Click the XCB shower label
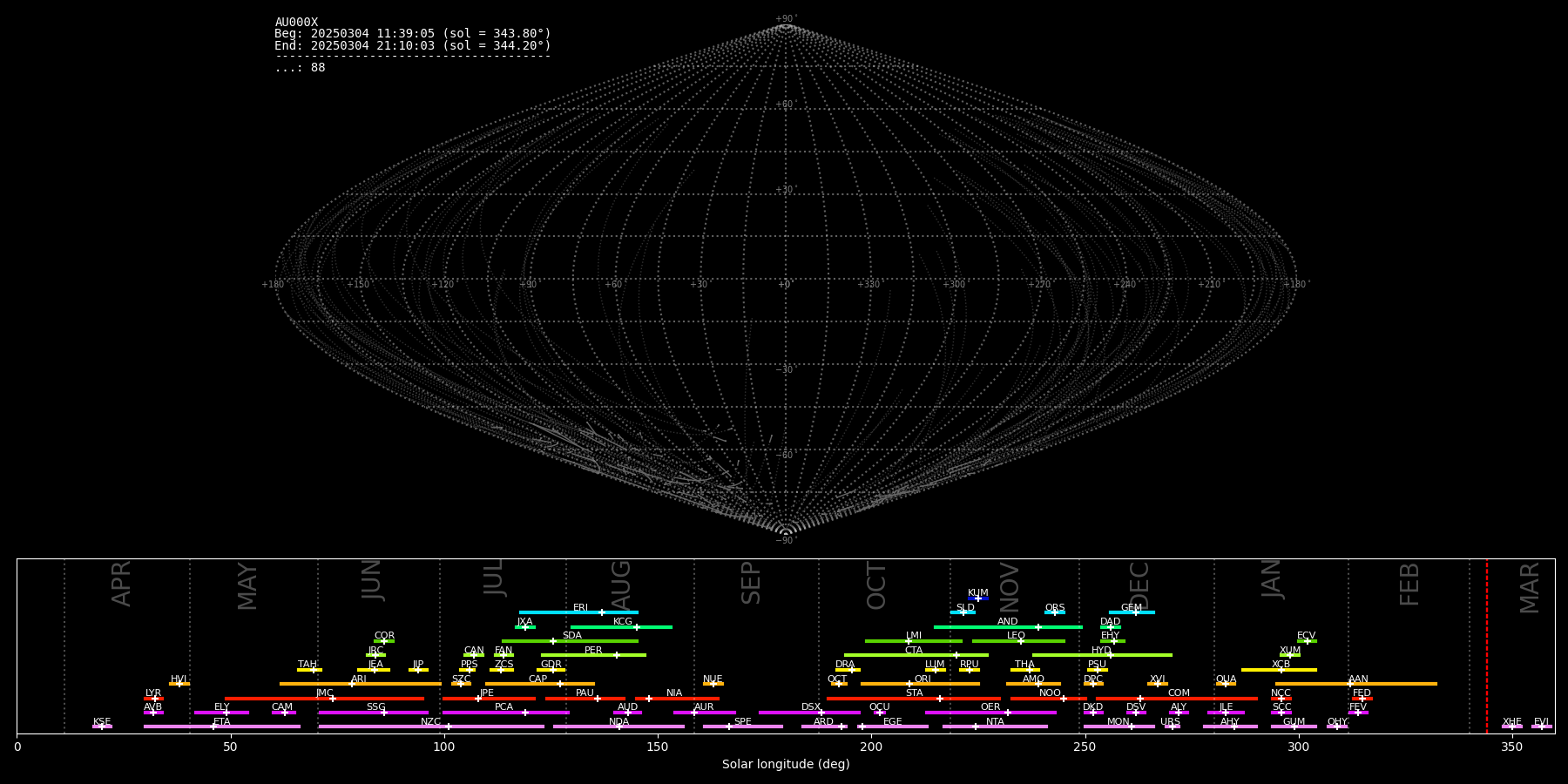The width and height of the screenshot is (1568, 784). [x=1281, y=665]
